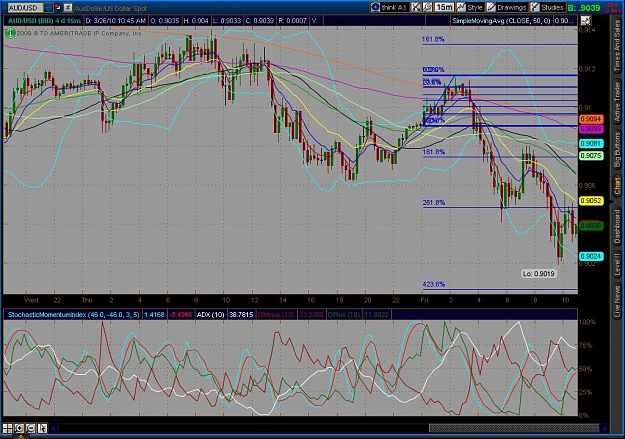
Task: Click the light green 0.9075 price label
Action: (591, 156)
